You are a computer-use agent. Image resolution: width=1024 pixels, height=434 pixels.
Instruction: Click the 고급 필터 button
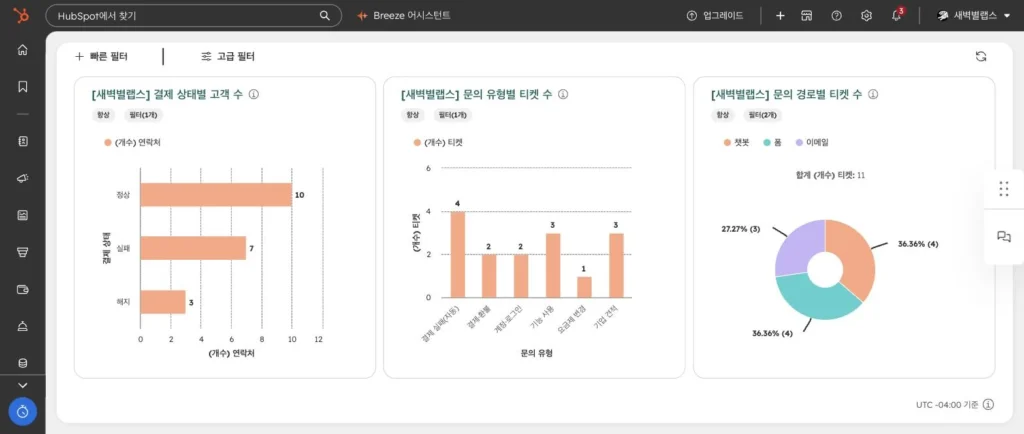228,57
